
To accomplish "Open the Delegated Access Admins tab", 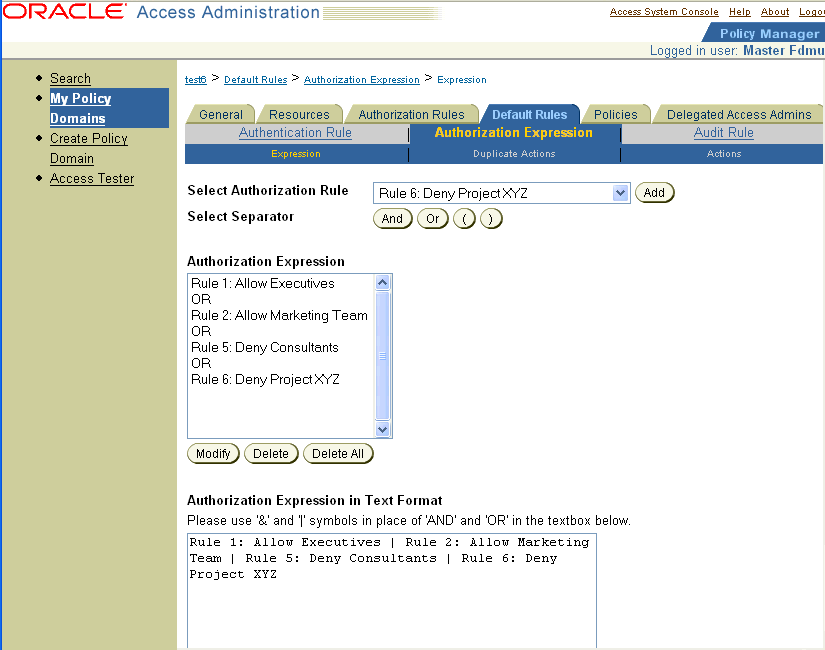I will tap(739, 114).
